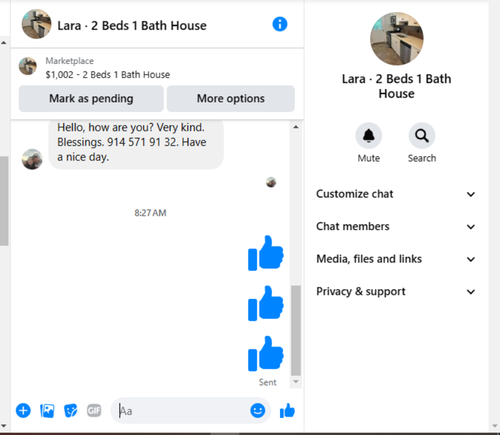
Task: Select the Hello how are you message bubble
Action: point(136,144)
